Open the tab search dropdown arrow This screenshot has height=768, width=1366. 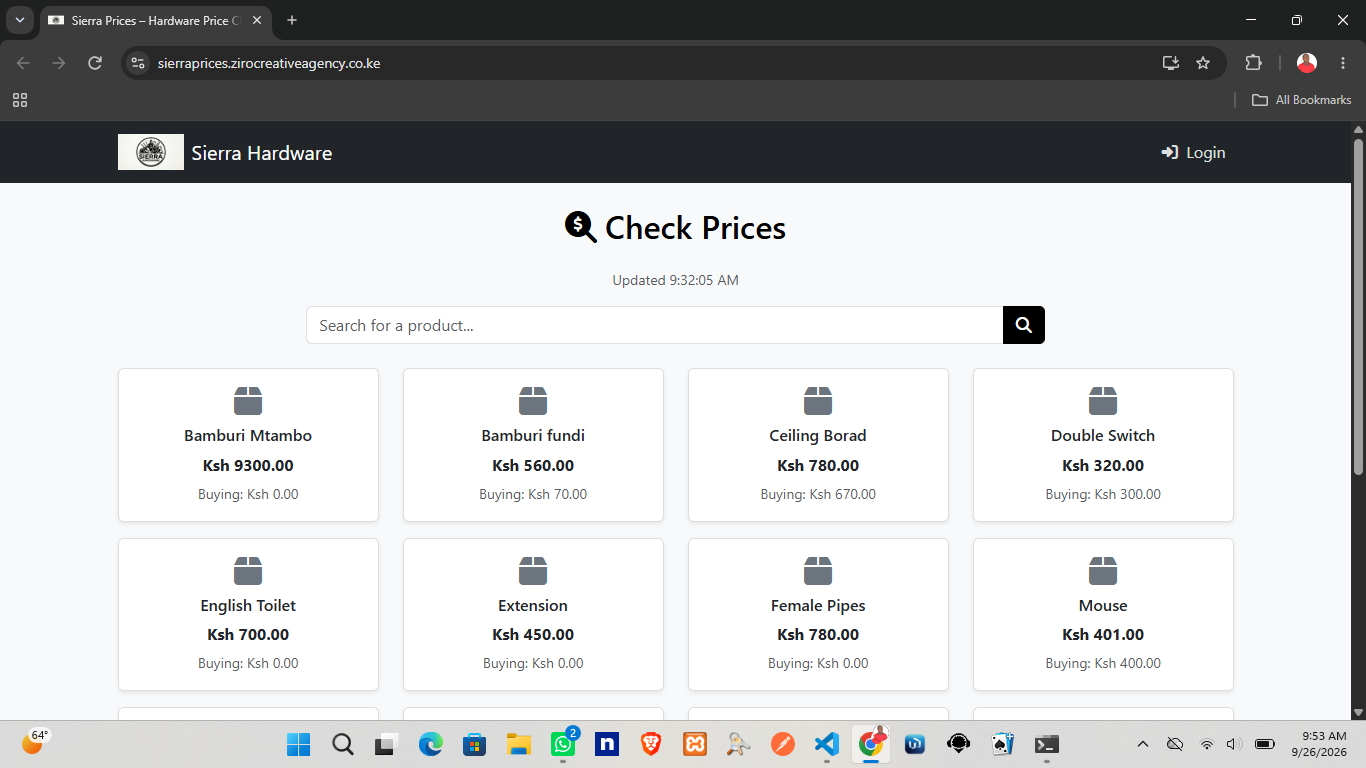point(19,20)
